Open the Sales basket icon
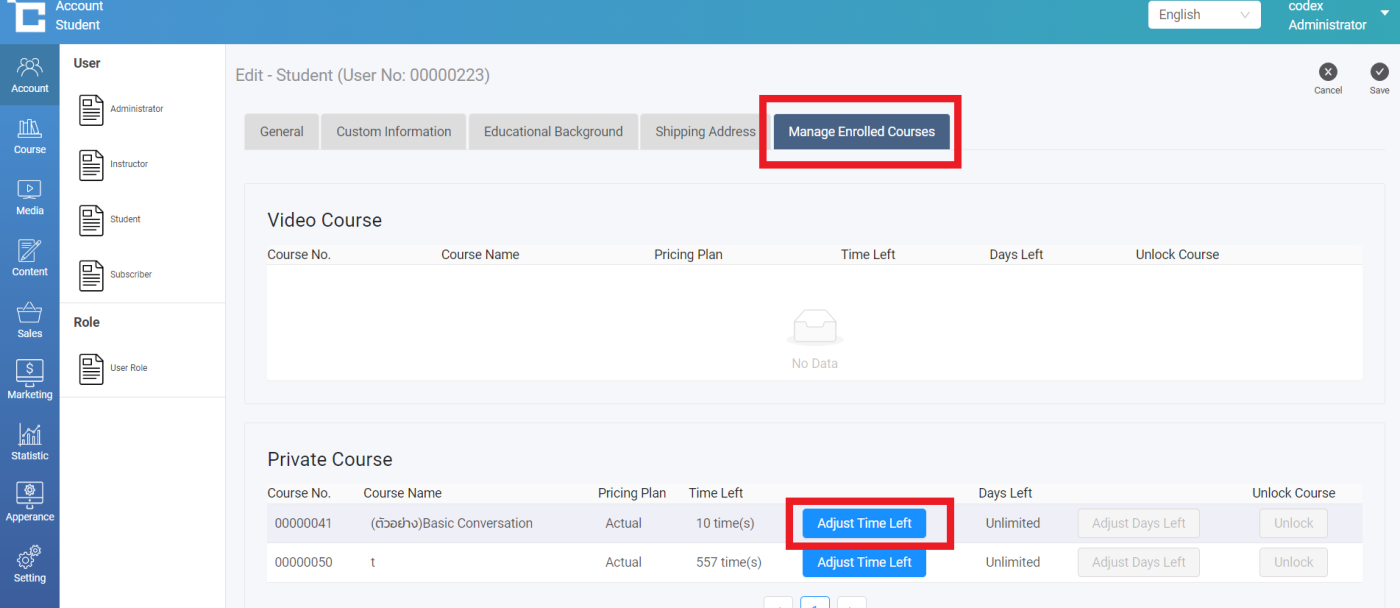This screenshot has width=1400, height=608. tap(29, 319)
